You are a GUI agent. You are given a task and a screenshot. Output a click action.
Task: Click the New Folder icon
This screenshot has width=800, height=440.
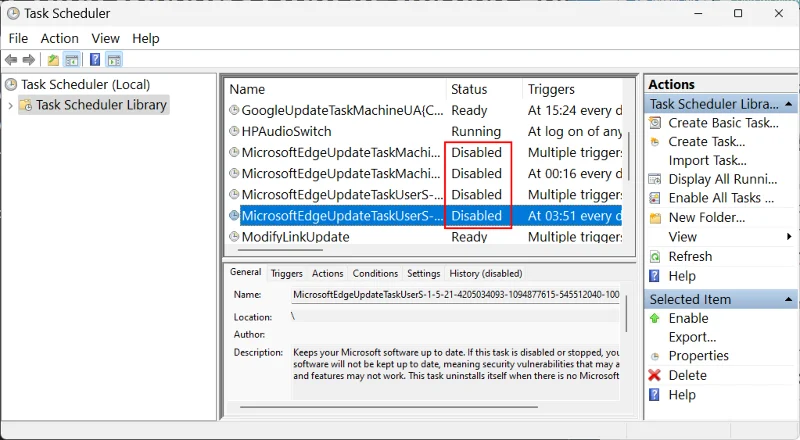coord(655,218)
